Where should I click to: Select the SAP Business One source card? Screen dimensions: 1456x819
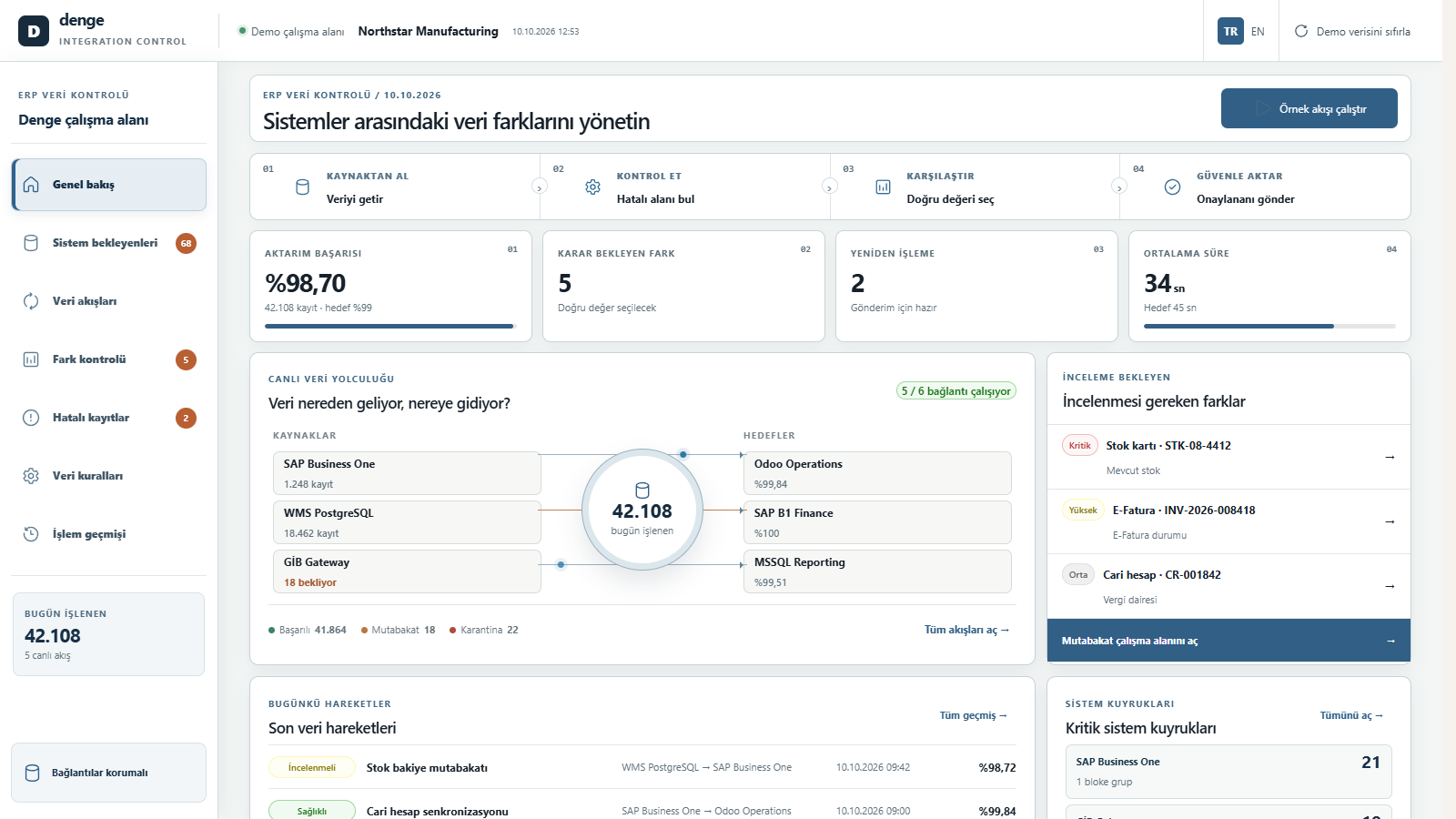tap(407, 473)
